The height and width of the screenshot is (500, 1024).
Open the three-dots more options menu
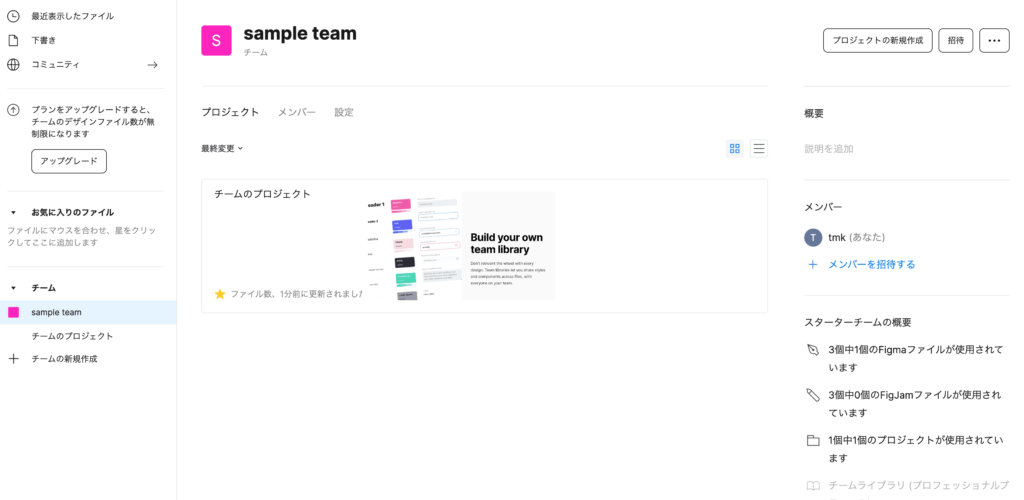[x=994, y=41]
